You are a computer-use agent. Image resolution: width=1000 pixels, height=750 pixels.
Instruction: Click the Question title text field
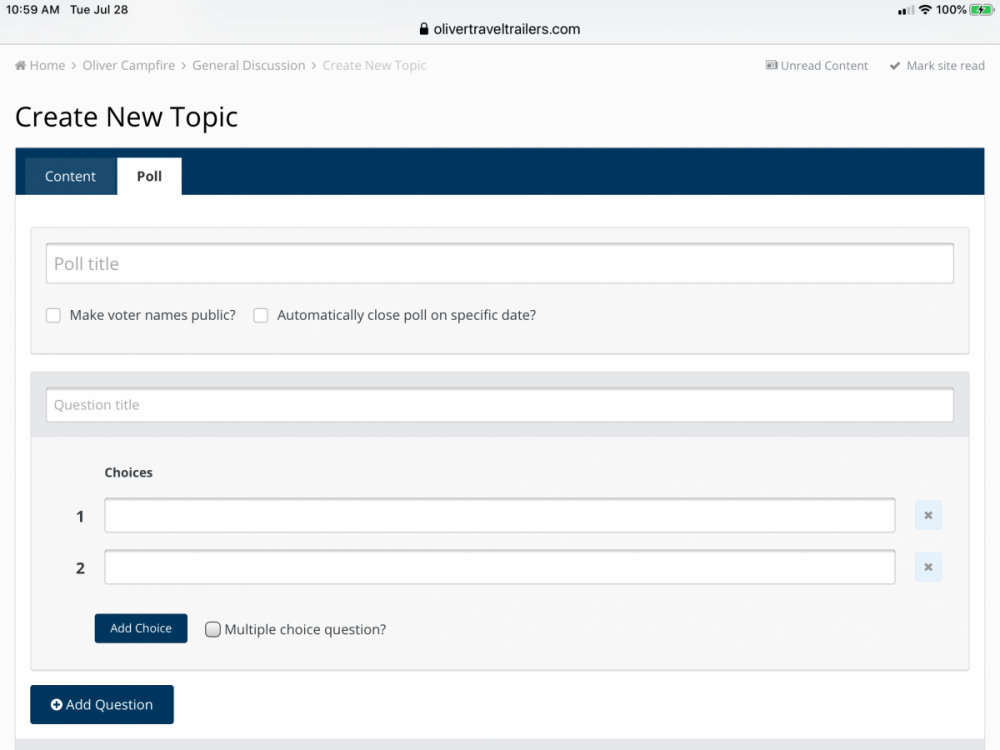[x=499, y=405]
